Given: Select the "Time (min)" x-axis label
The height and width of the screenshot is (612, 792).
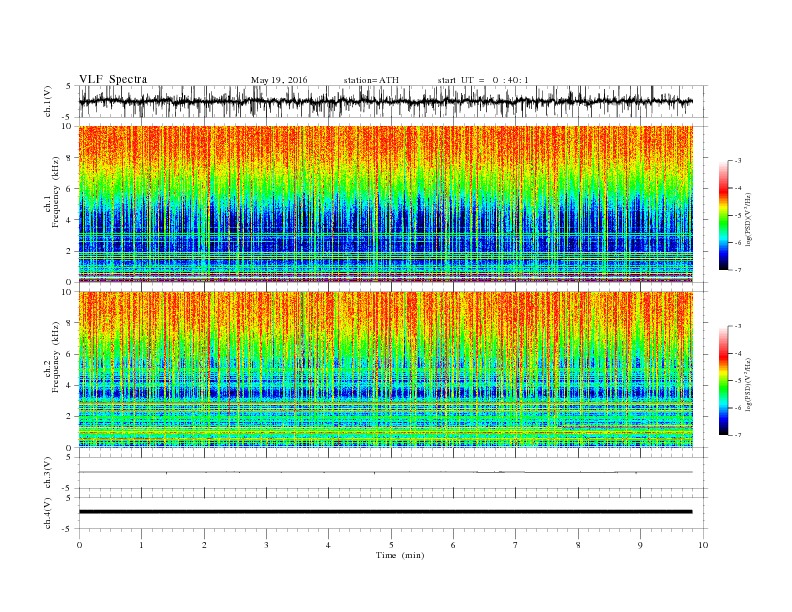Looking at the screenshot, I should pos(400,555).
